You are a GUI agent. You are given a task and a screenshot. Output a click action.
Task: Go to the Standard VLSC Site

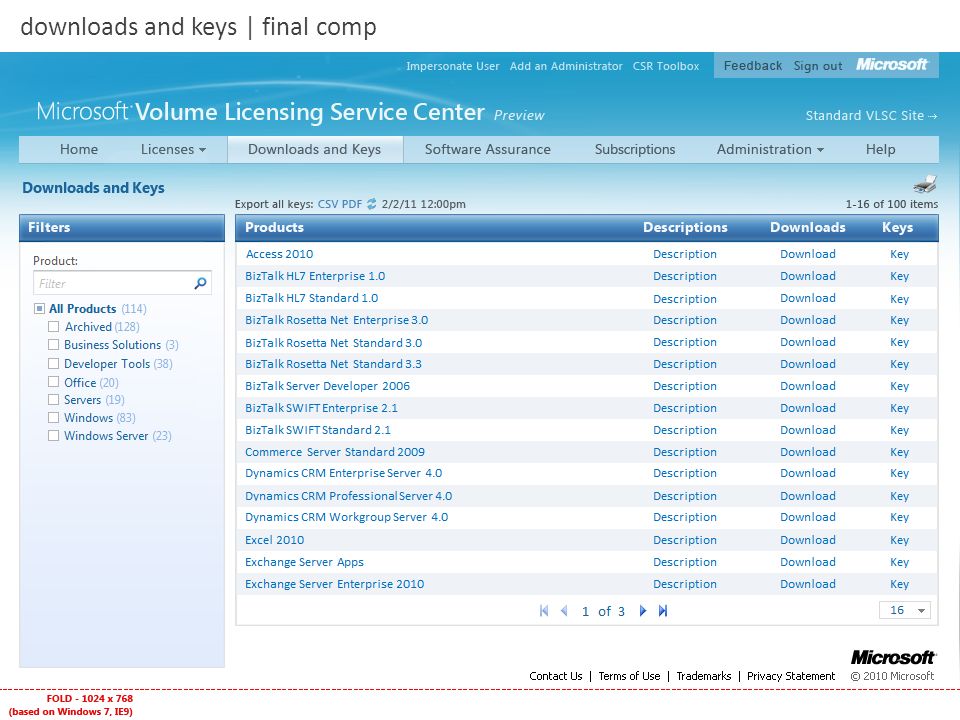tap(871, 116)
